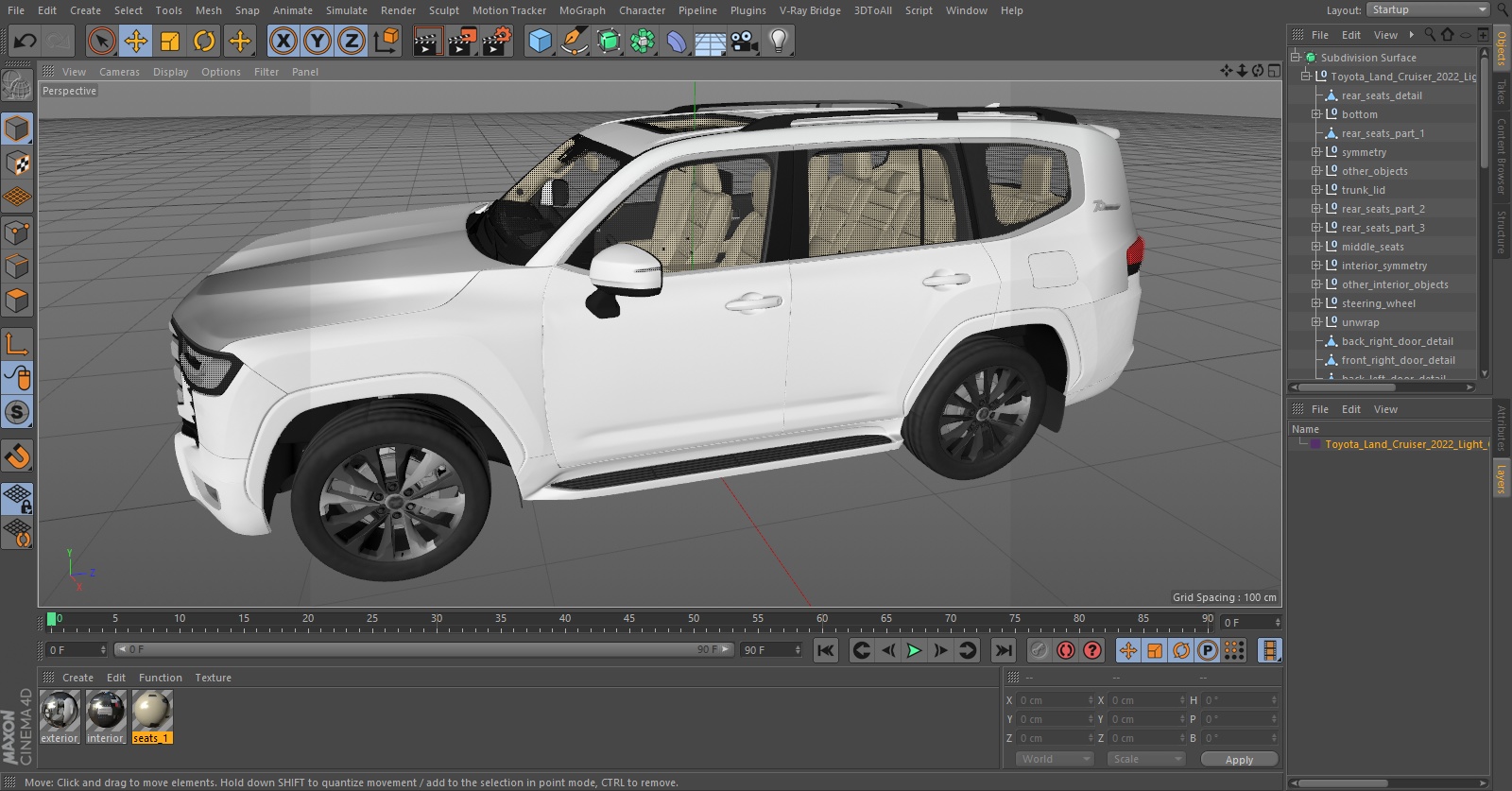This screenshot has width=1512, height=791.
Task: Select the rear_seats_detail object
Action: point(1382,95)
